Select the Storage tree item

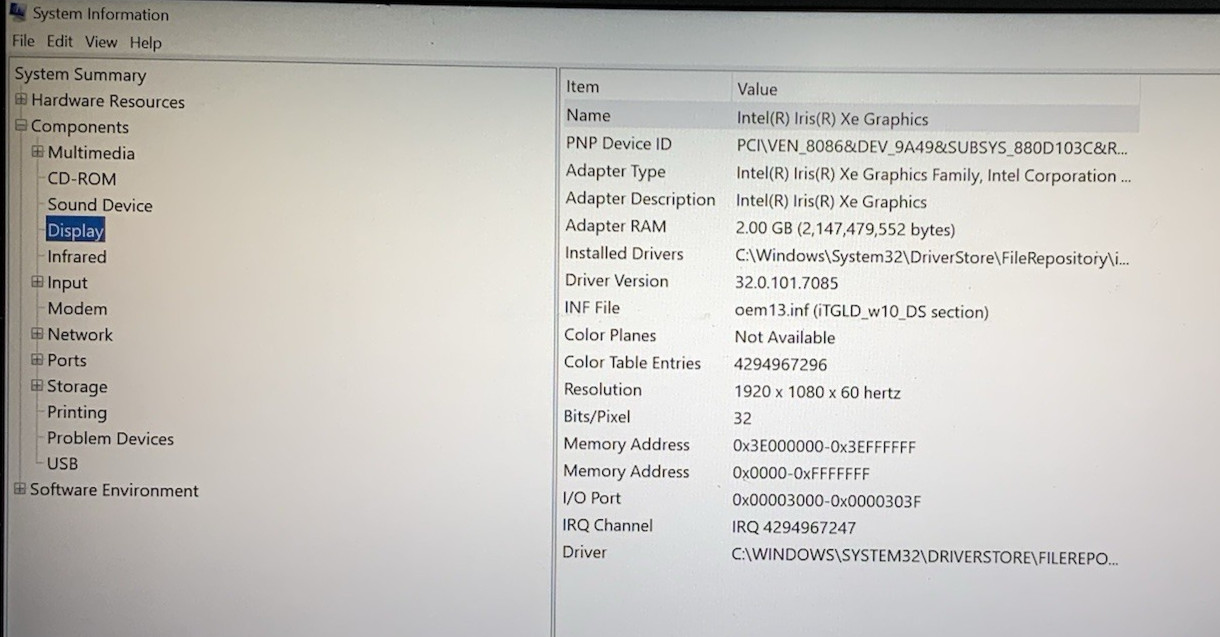tap(77, 387)
